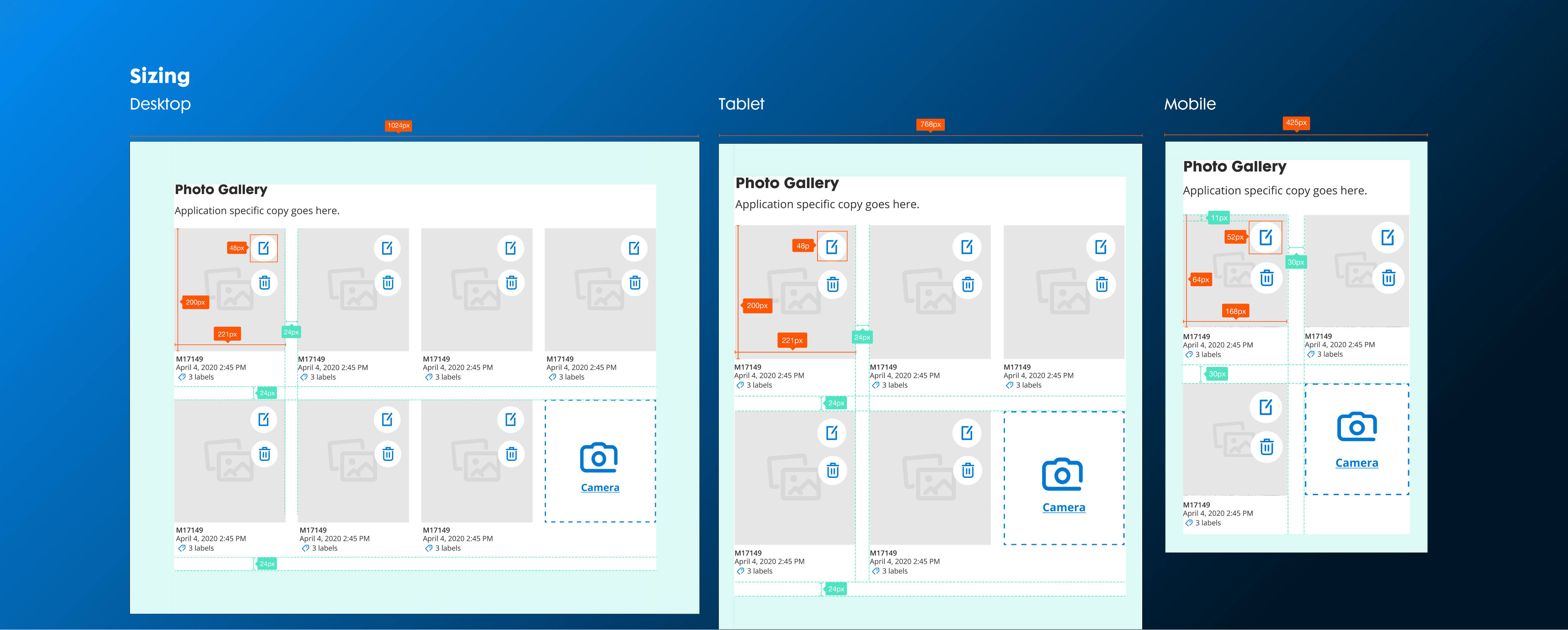Click trash icon on top-right Tablet photo tile

point(1101,284)
